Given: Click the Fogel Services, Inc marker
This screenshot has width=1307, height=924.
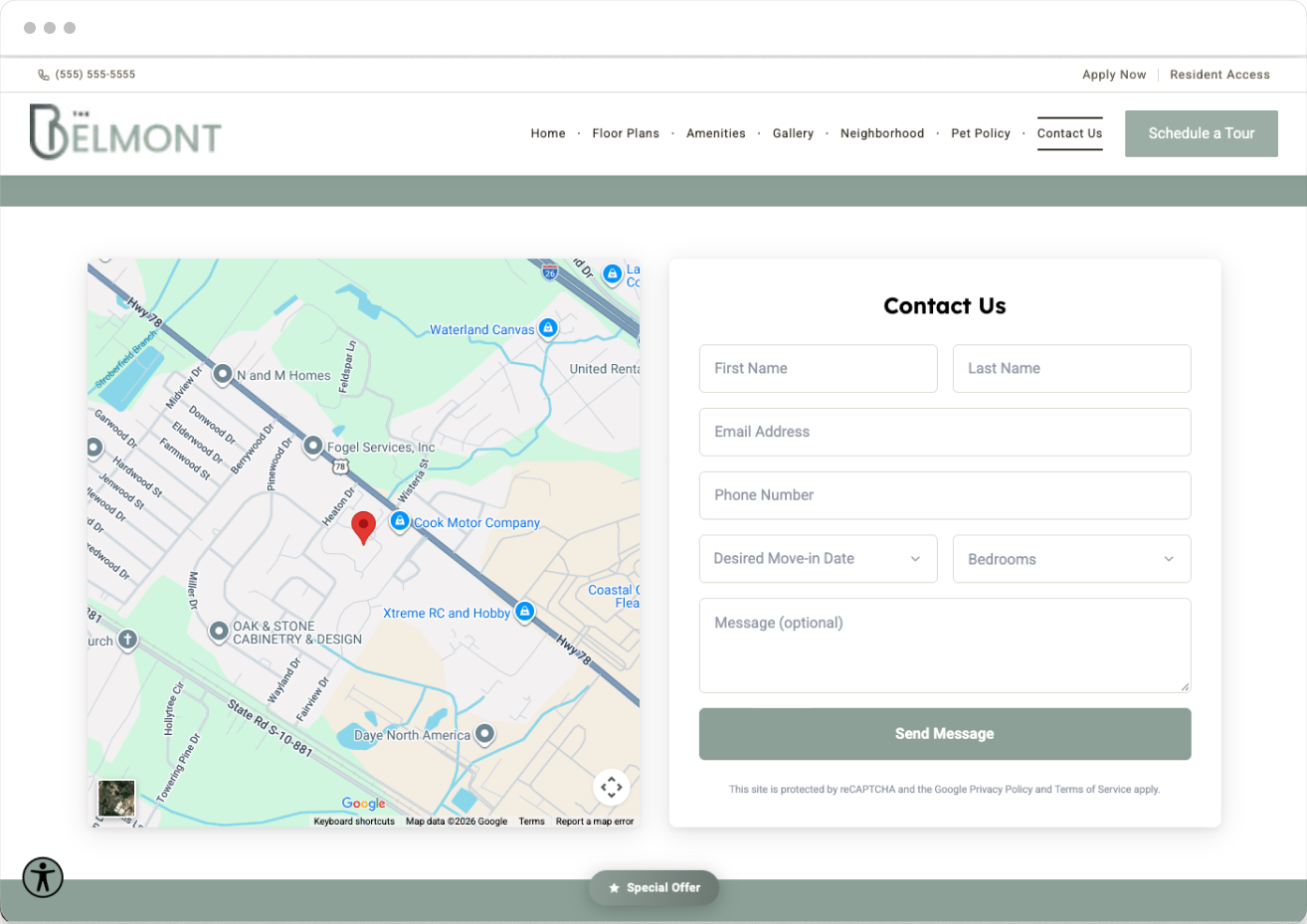Looking at the screenshot, I should pyautogui.click(x=313, y=446).
